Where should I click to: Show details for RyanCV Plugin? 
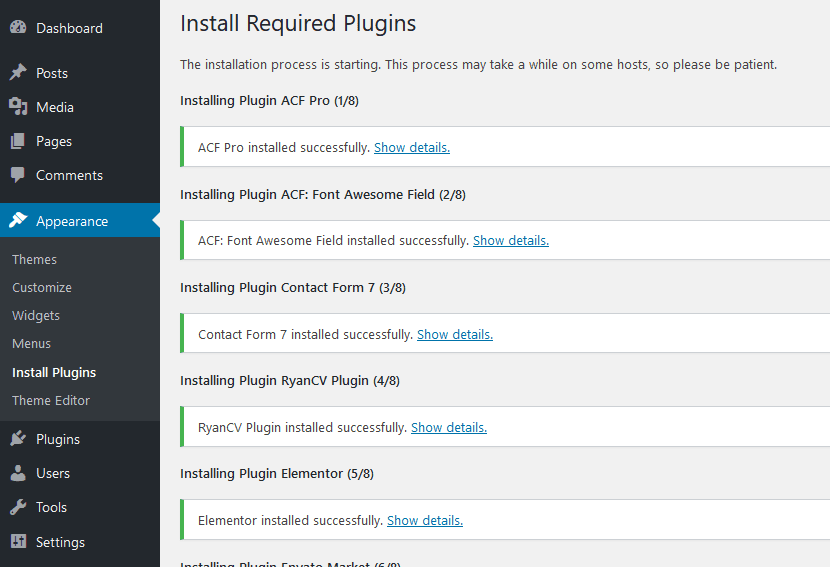(x=449, y=427)
